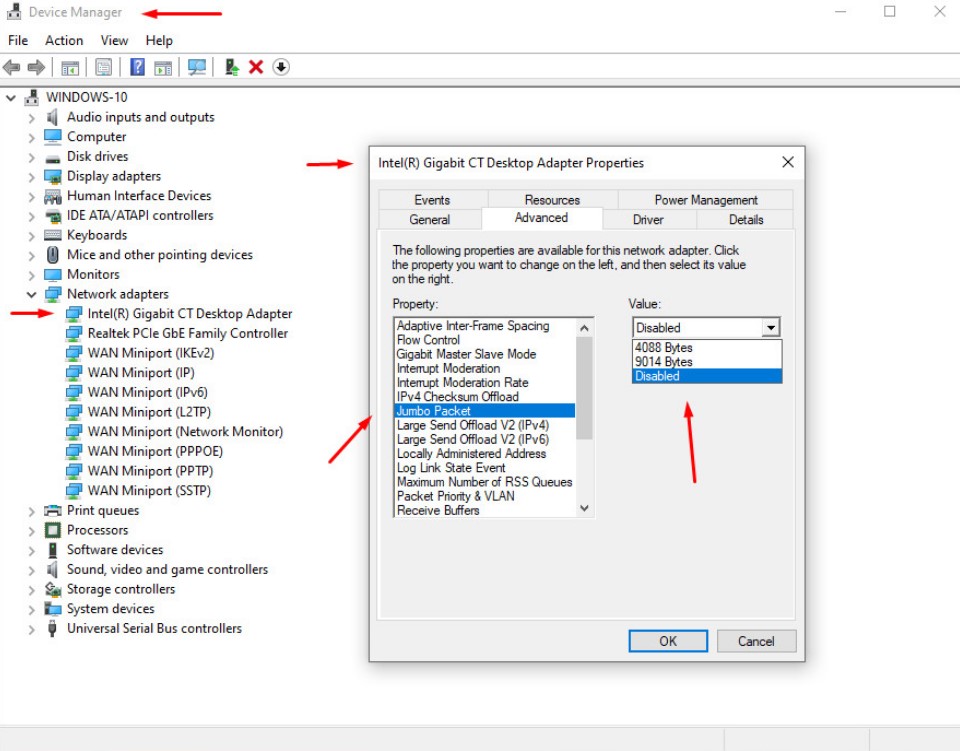
Task: Switch to the Resources tab
Action: point(552,200)
